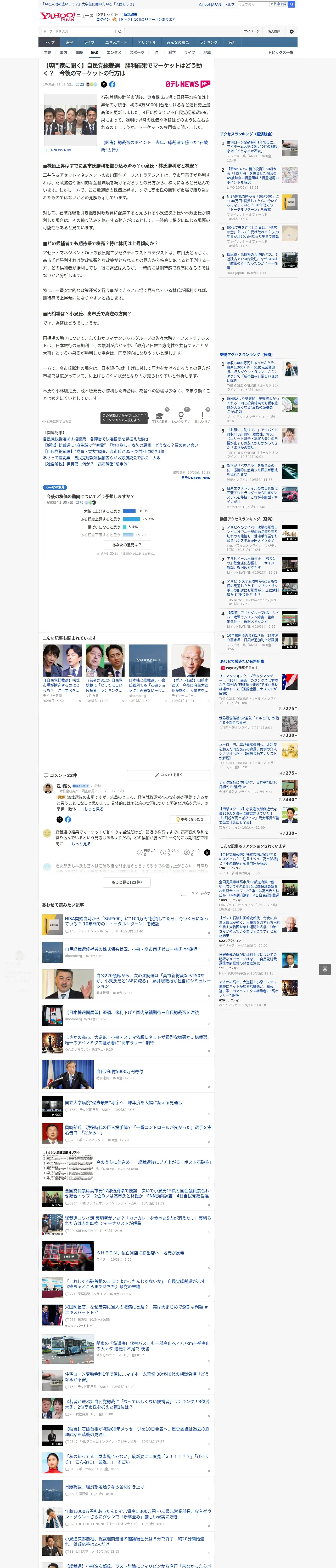Open the 自民が6億5000万円寄付 article
The image size is (336, 1568).
(x=120, y=1071)
